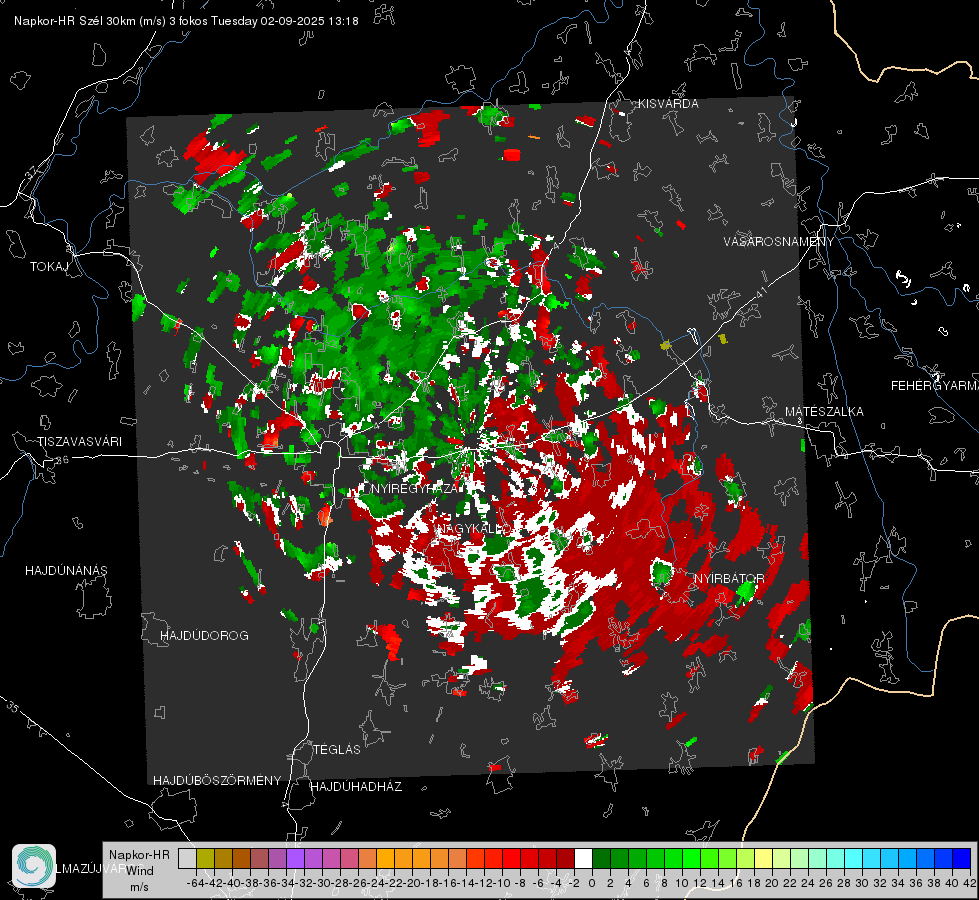Click the HAJDÚNÁNÁS label
The height and width of the screenshot is (900, 979).
66,571
